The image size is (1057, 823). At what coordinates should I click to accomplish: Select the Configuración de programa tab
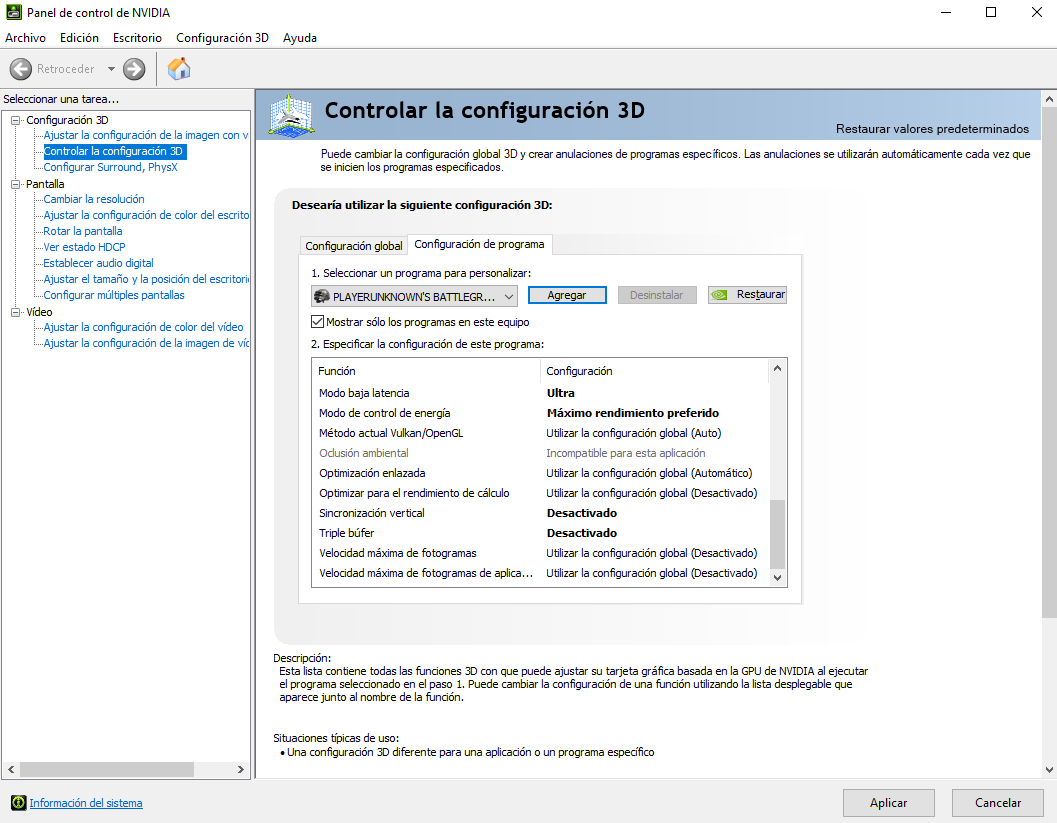[479, 244]
